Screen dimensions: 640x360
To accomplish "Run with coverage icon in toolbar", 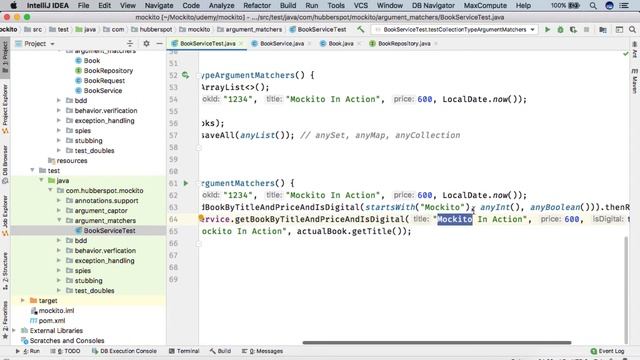I will pyautogui.click(x=573, y=29).
